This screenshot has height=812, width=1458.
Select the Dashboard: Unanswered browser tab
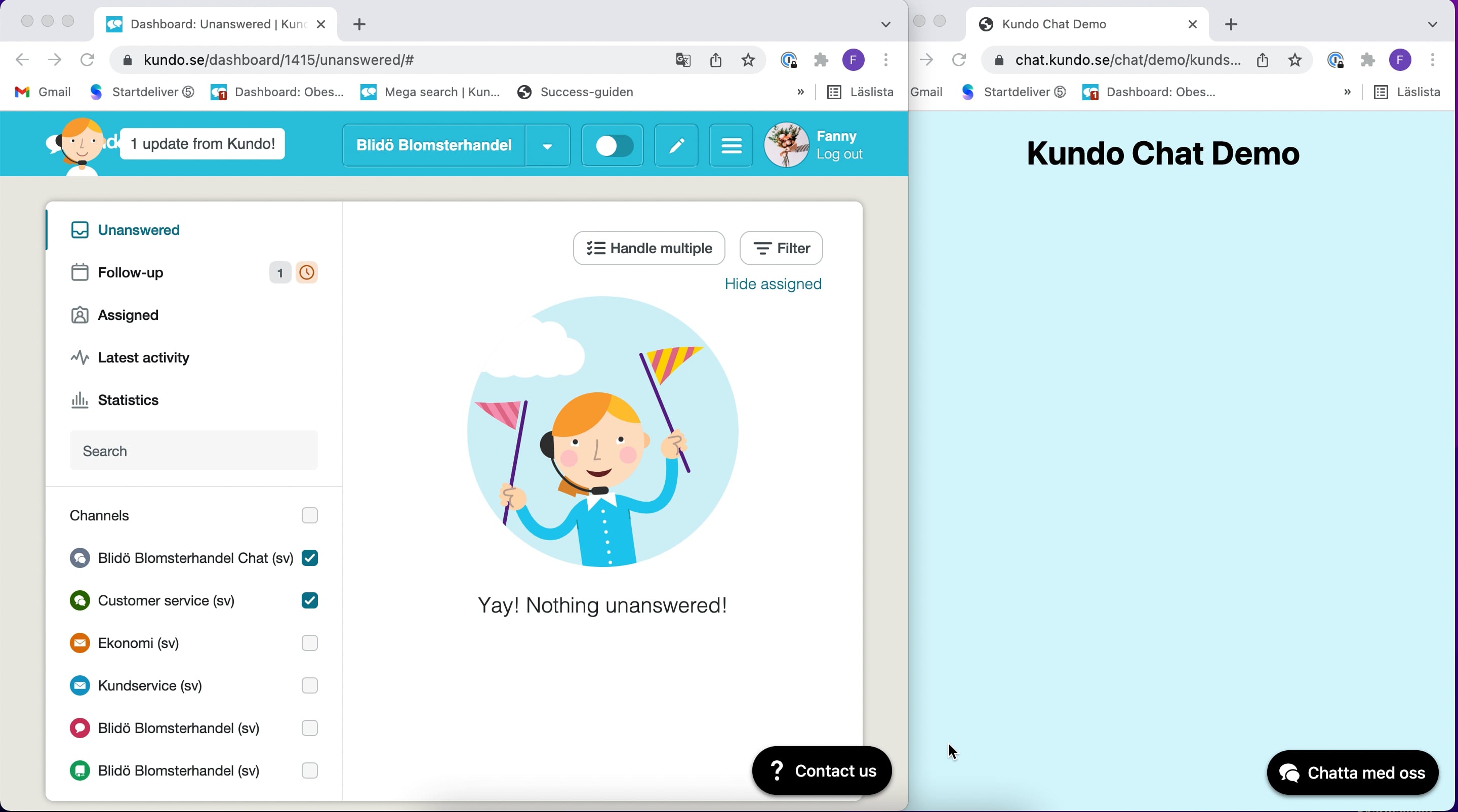pos(215,24)
